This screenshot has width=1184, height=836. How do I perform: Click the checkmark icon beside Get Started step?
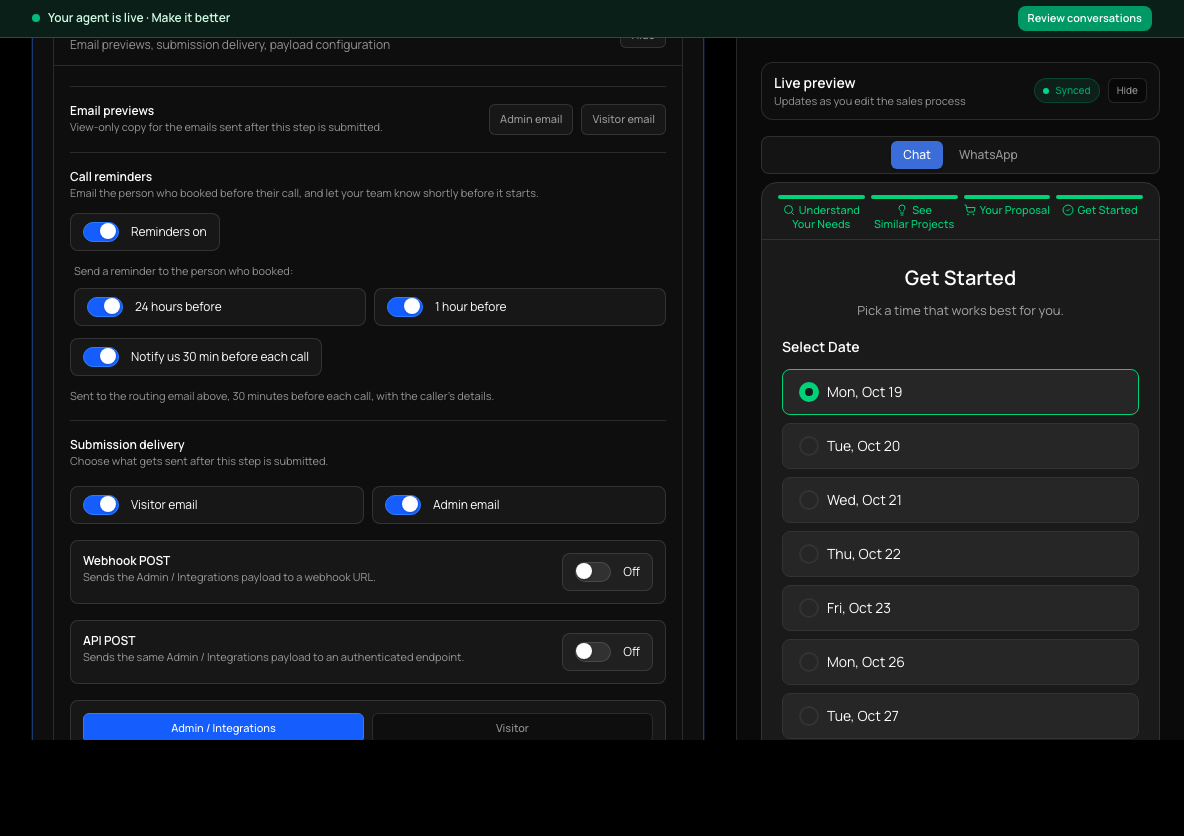(1068, 211)
